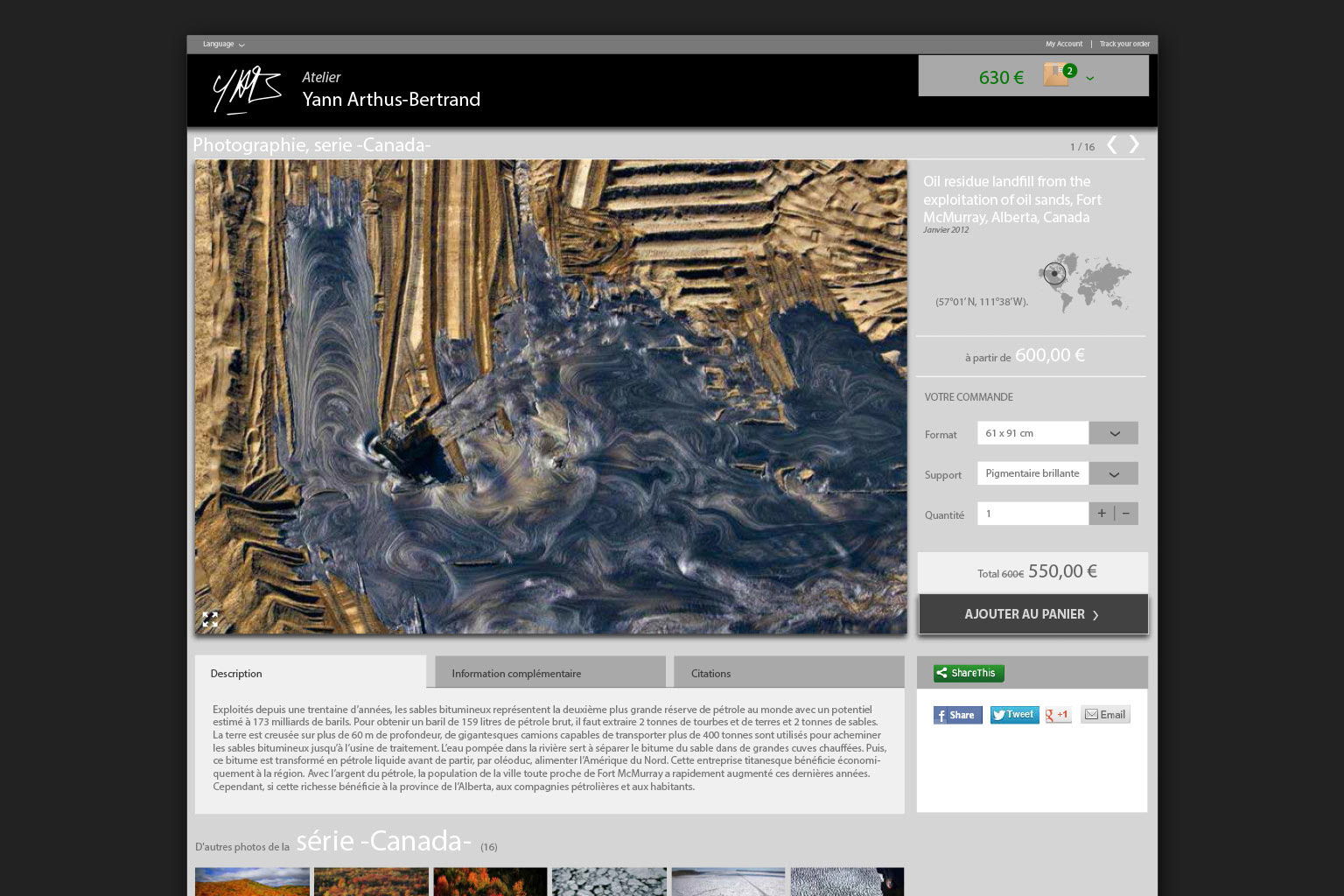Viewport: 1344px width, 896px height.
Task: Click the world map location icon
Action: (x=1084, y=283)
